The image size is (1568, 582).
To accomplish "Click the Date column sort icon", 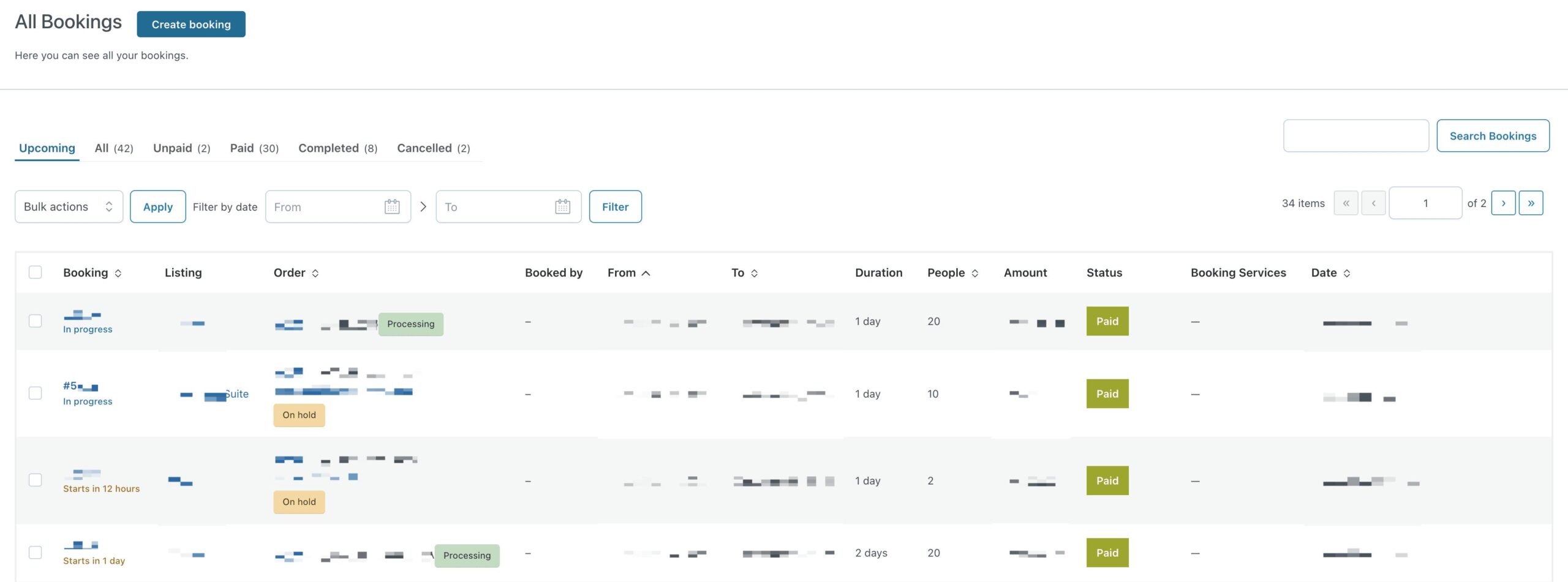I will [1346, 273].
